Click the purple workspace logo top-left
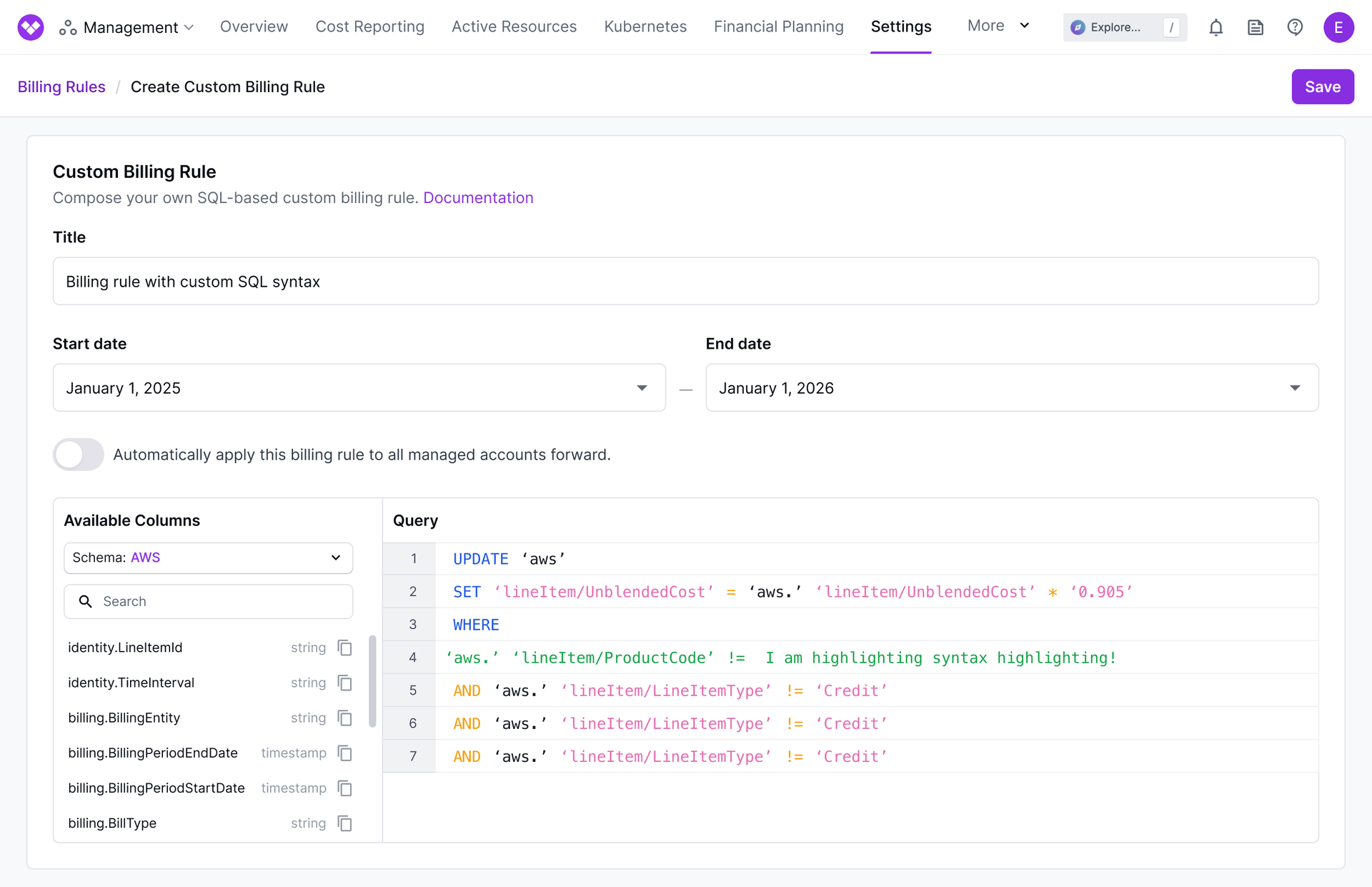This screenshot has height=887, width=1372. tap(29, 27)
